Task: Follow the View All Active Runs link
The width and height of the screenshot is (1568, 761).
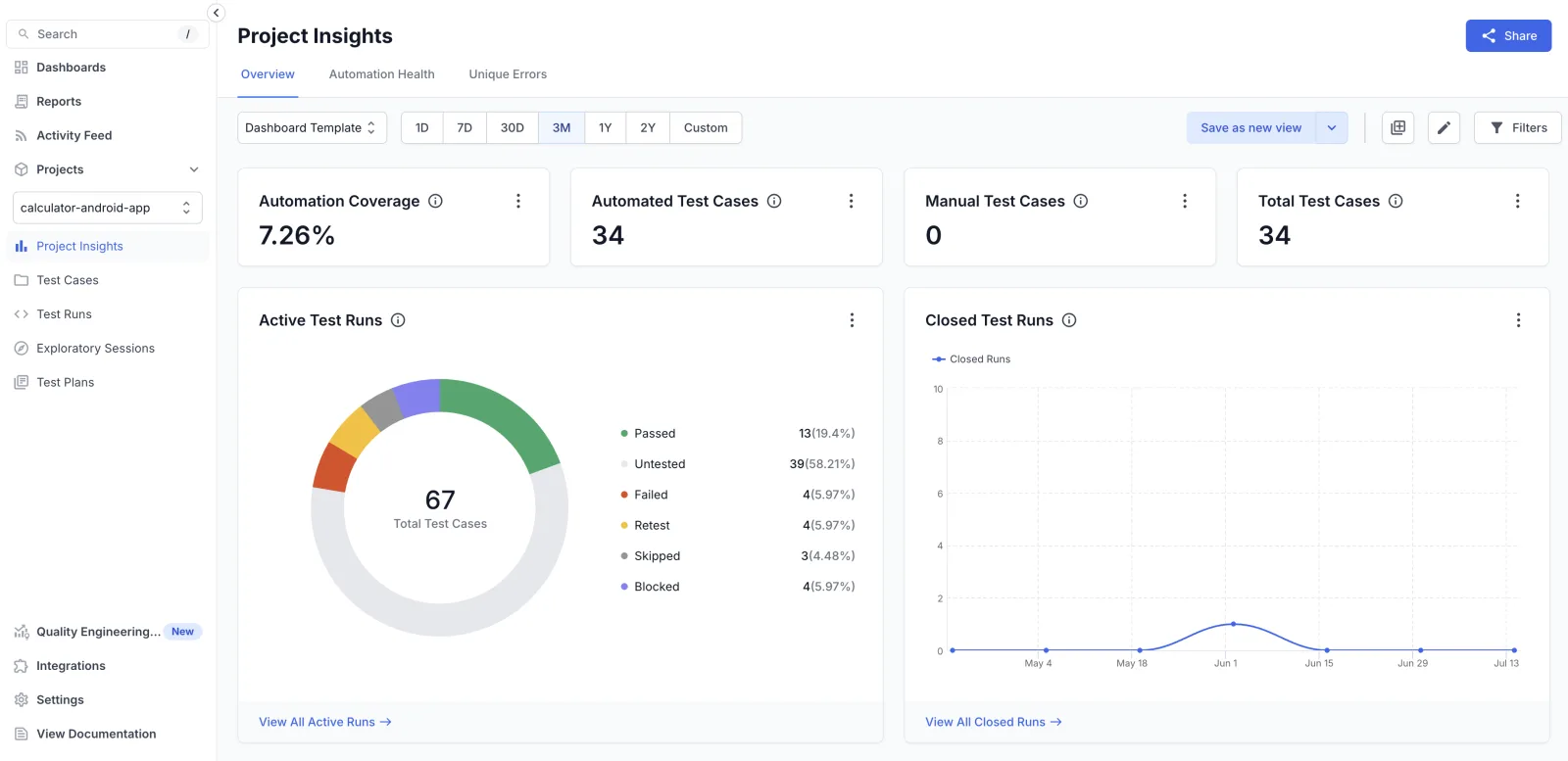Action: [x=325, y=722]
